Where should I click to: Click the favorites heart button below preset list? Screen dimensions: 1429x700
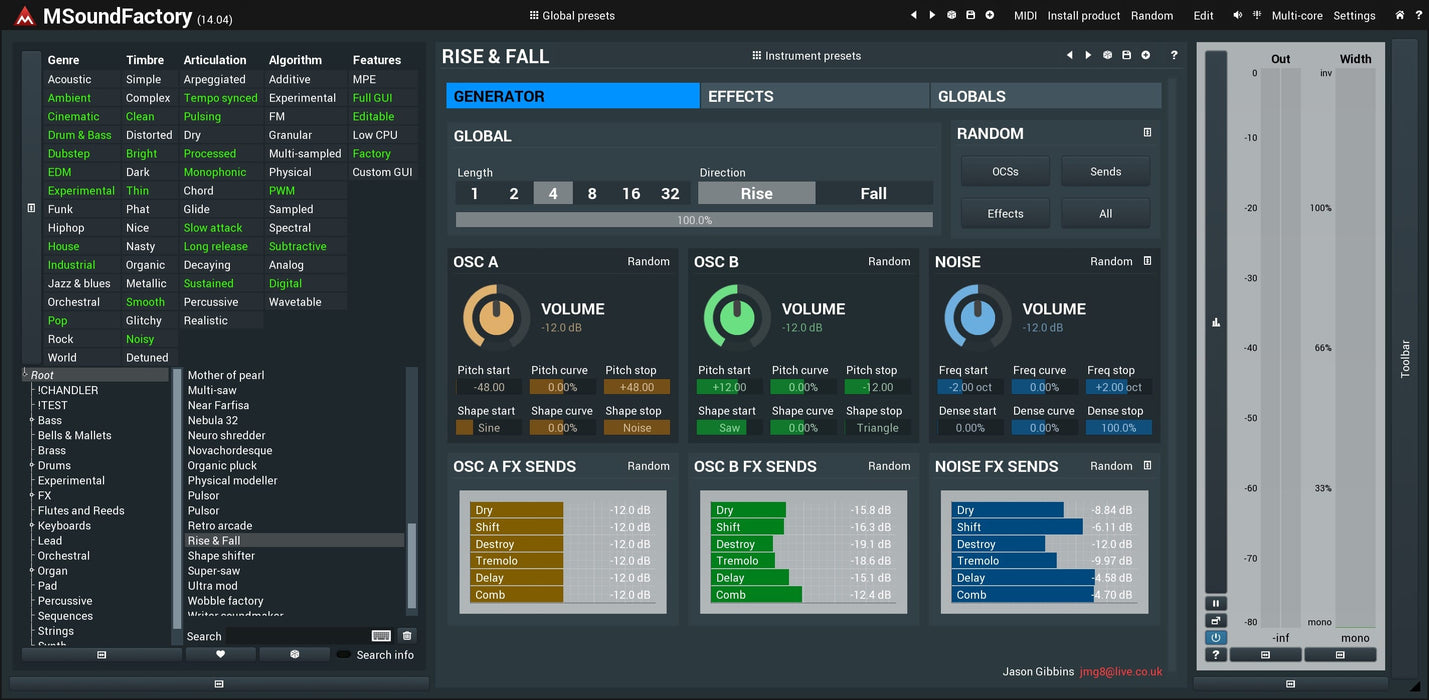coord(221,654)
